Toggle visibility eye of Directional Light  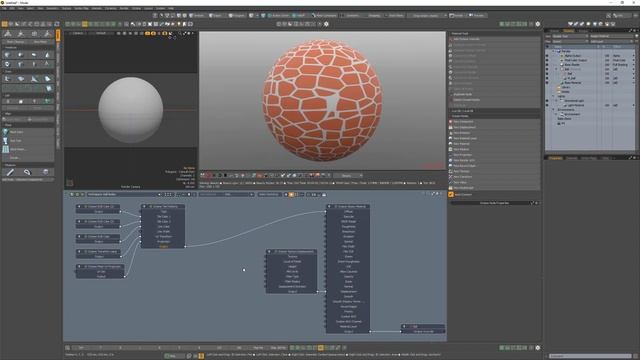547,100
